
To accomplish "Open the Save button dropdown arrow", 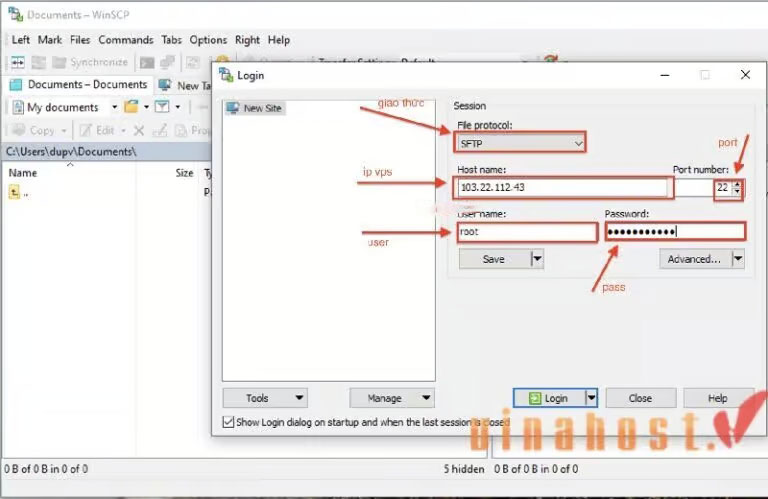I will tap(537, 259).
